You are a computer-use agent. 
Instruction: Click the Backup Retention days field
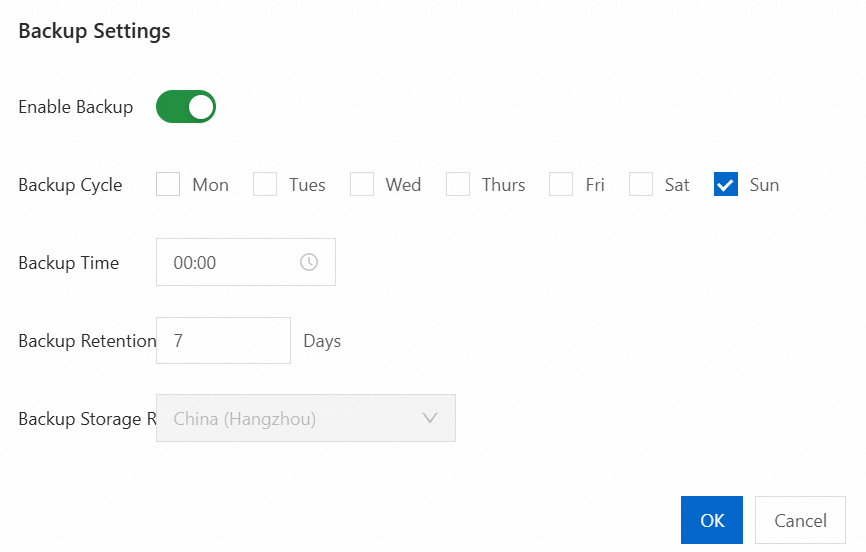pos(223,340)
